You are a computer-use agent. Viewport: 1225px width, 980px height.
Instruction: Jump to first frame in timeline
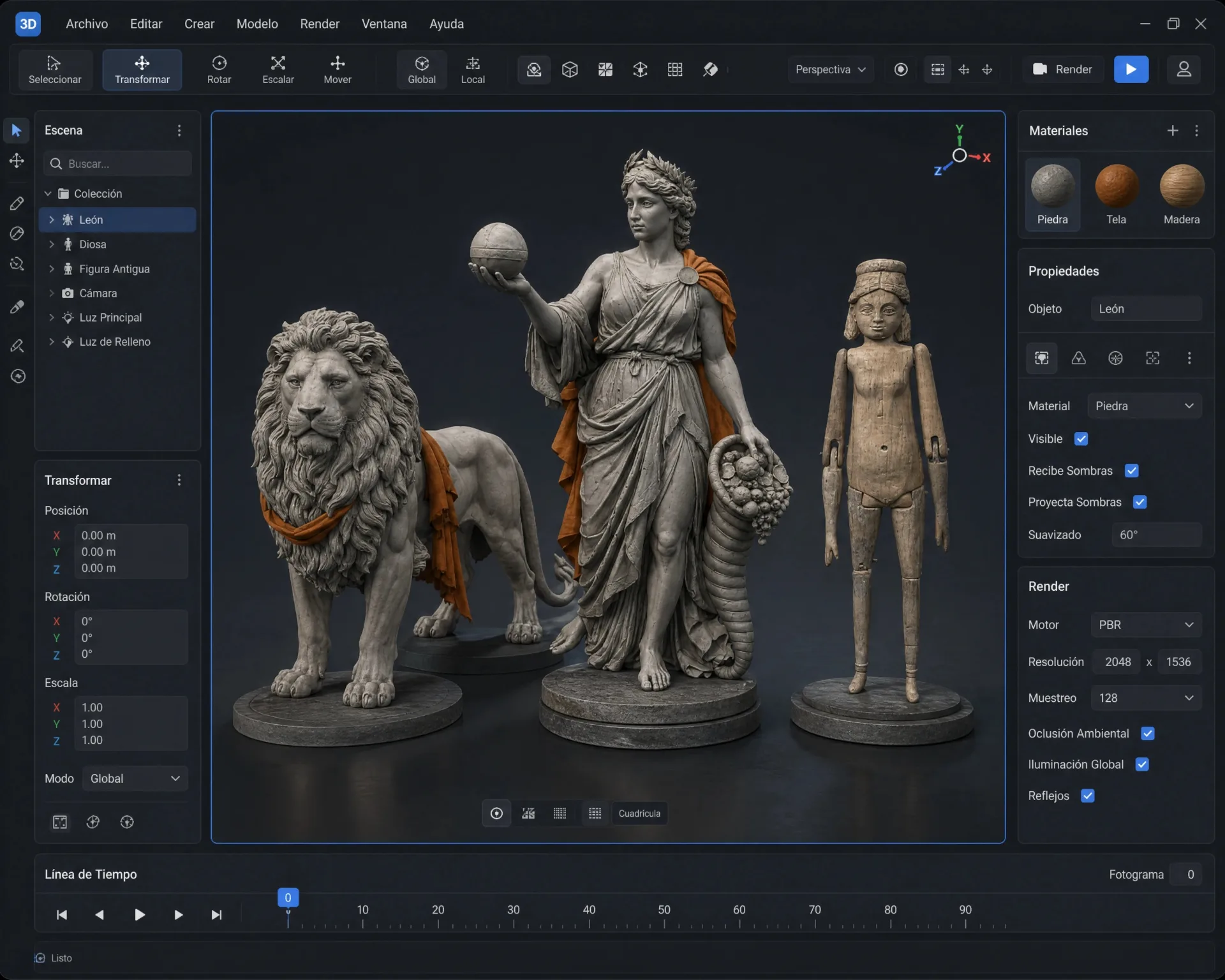pos(62,915)
